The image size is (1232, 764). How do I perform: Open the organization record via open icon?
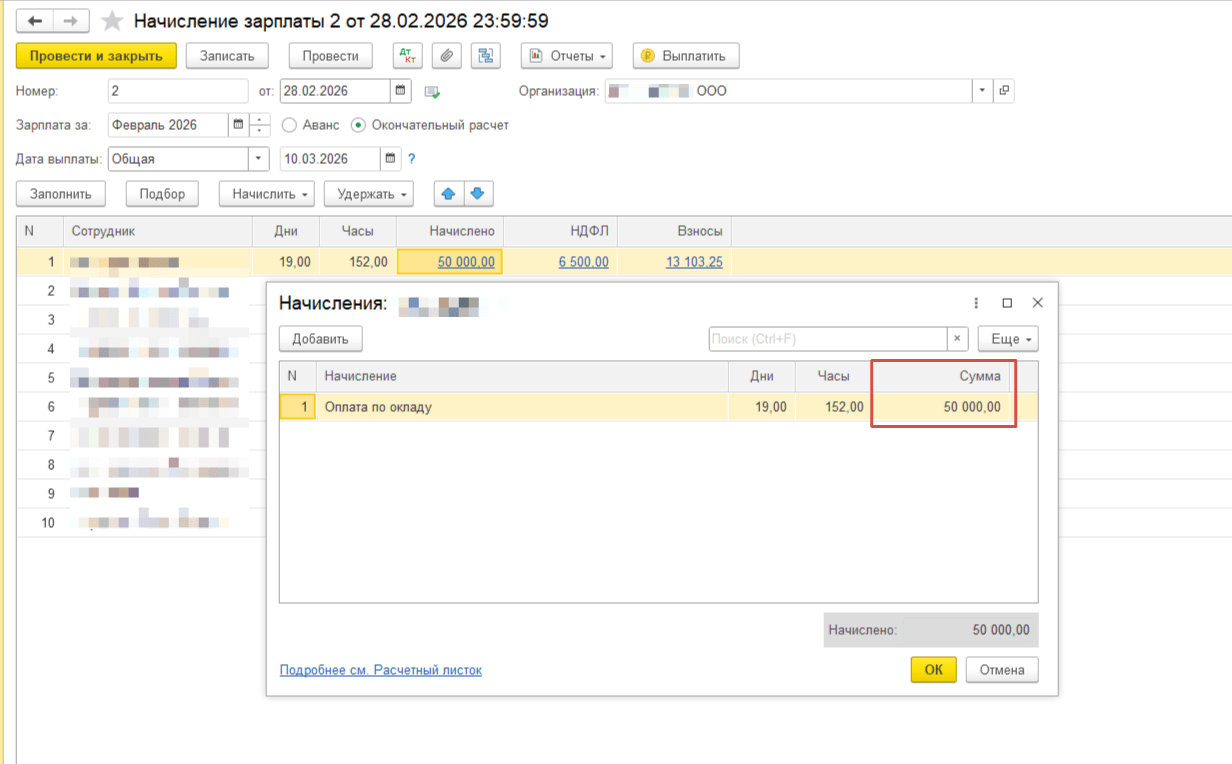tap(1004, 91)
